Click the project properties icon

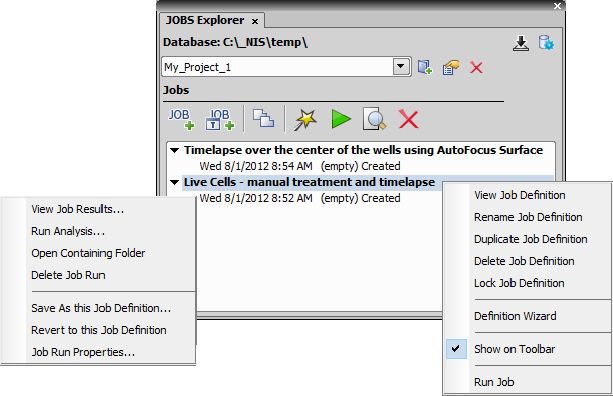pyautogui.click(x=451, y=67)
